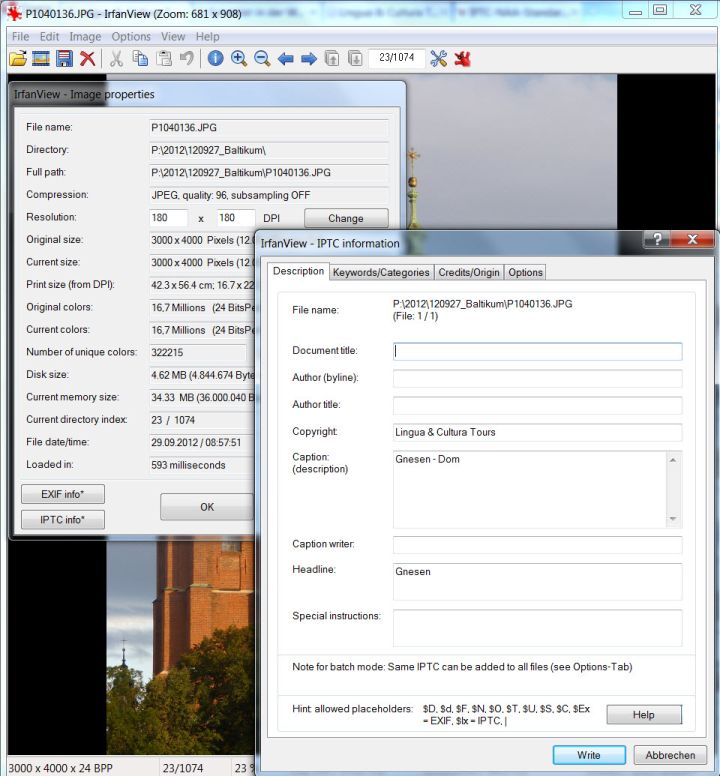Click the status bar 23/1074 entry

pyautogui.click(x=183, y=768)
